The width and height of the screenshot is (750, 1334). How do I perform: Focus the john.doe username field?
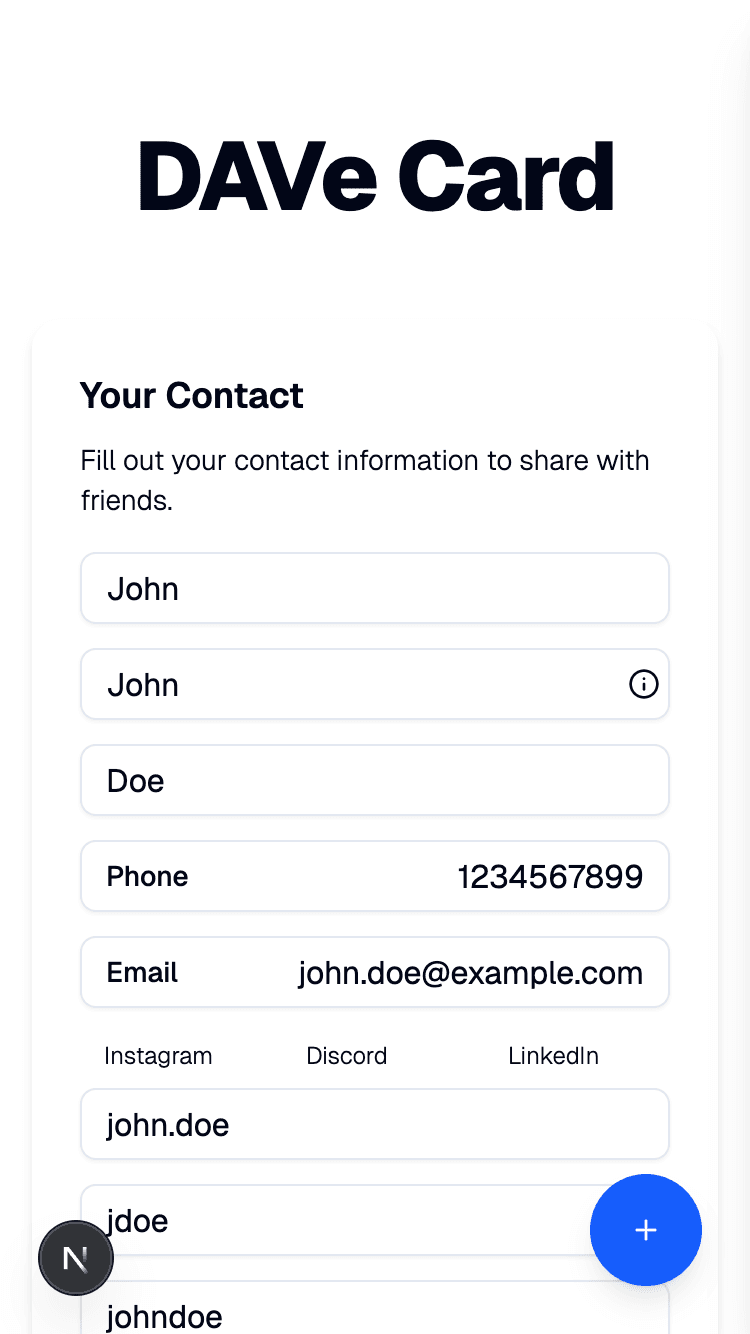(374, 1125)
